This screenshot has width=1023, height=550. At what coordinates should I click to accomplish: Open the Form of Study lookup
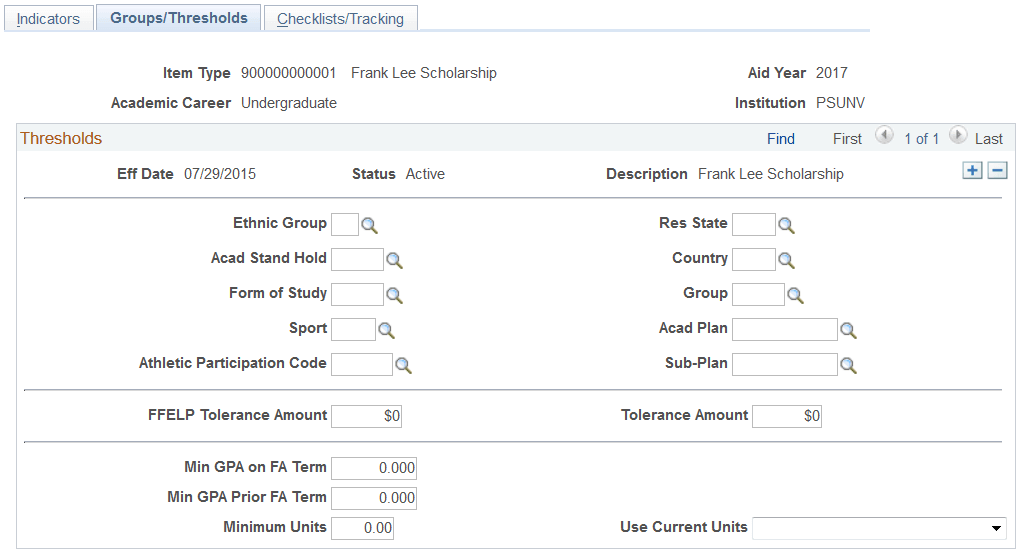click(395, 296)
